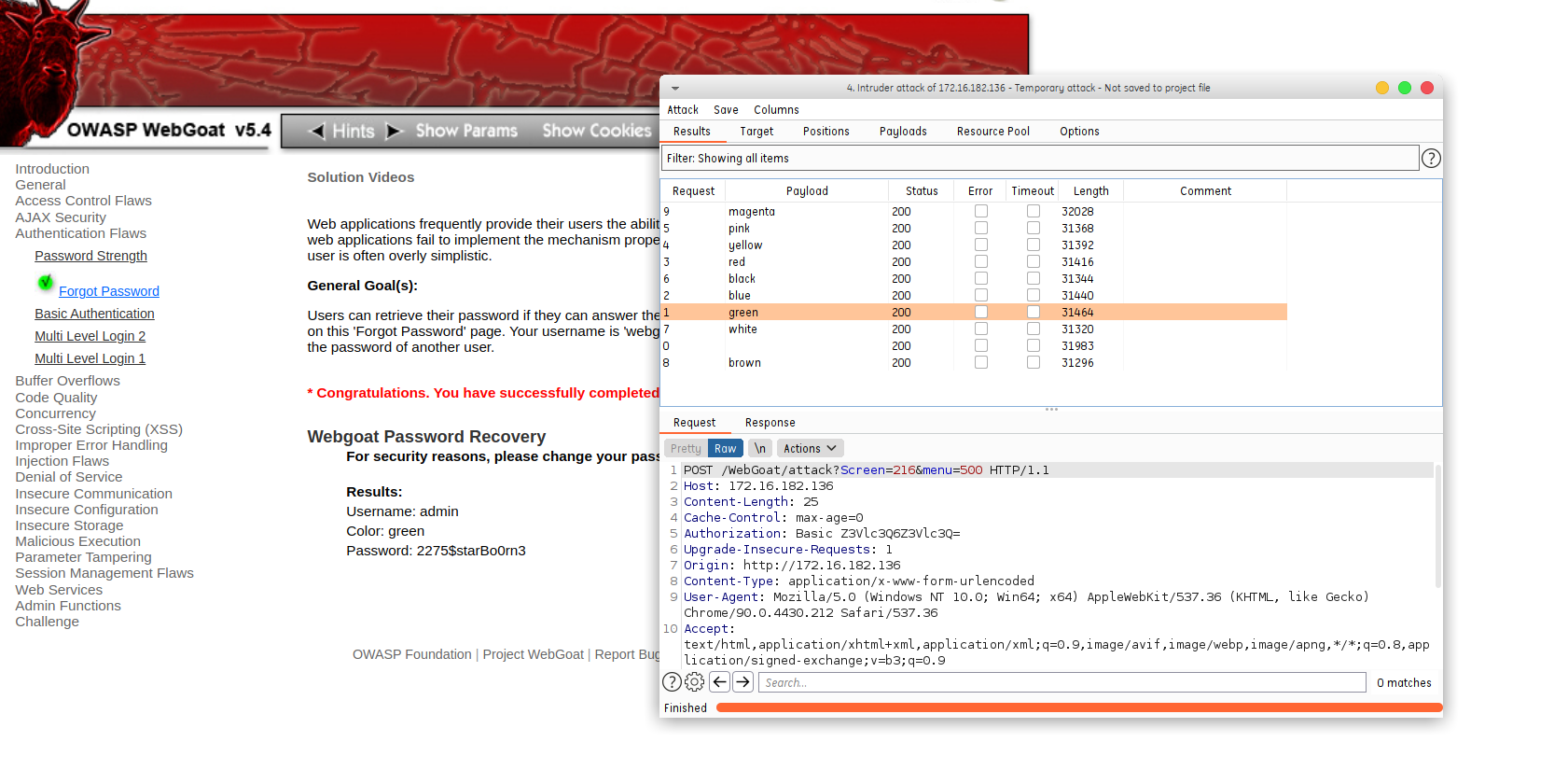Tick the Timeout checkbox in the red row
The width and height of the screenshot is (1568, 784).
1034,262
